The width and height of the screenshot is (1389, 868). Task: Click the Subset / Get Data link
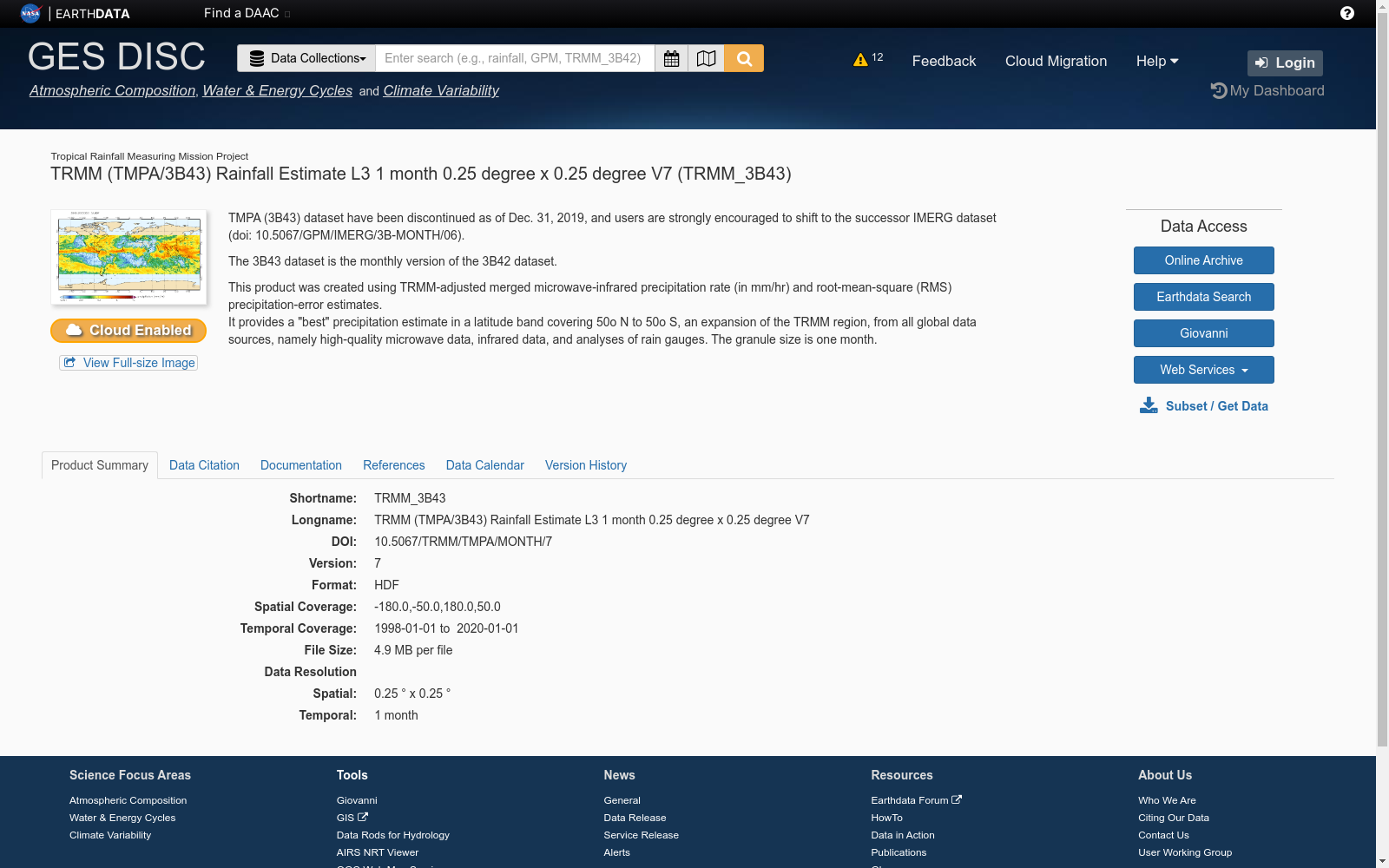1217,406
